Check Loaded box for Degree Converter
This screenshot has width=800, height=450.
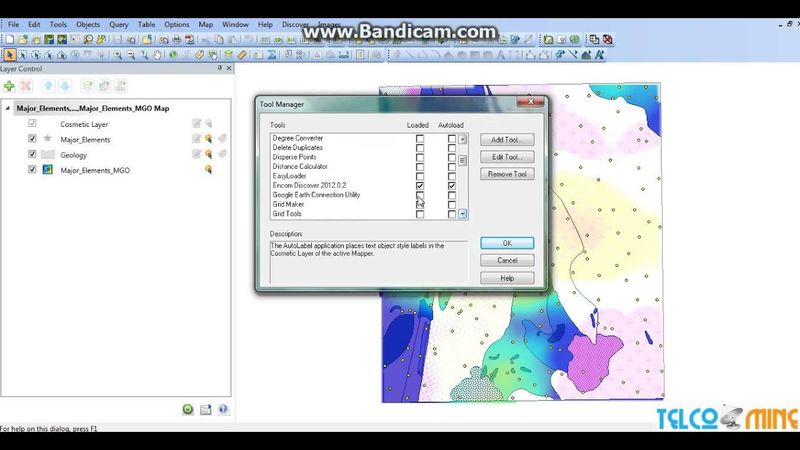(419, 138)
